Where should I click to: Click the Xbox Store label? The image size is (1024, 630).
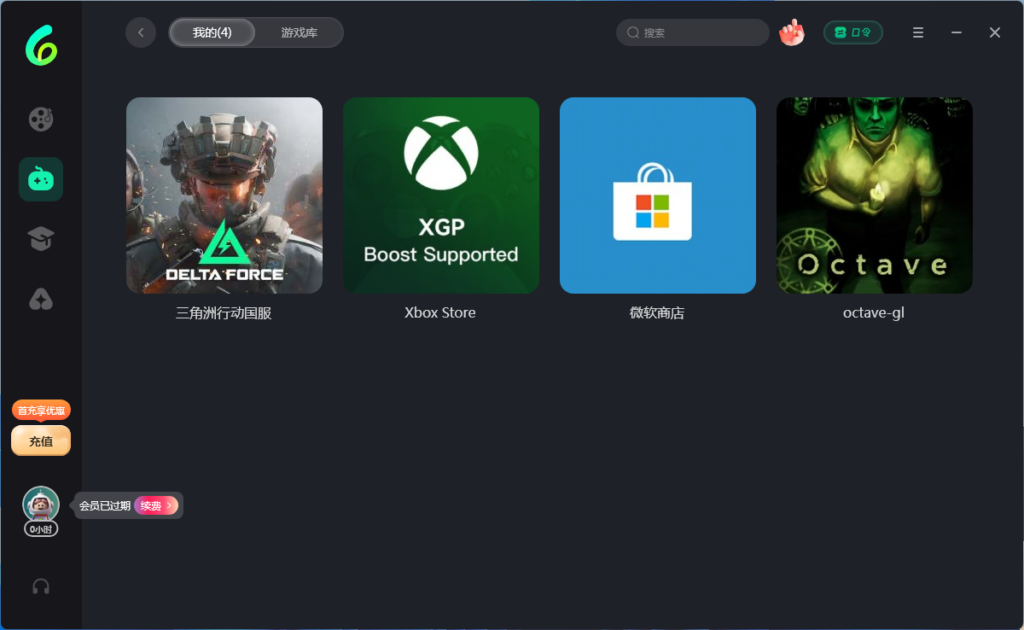click(x=440, y=313)
